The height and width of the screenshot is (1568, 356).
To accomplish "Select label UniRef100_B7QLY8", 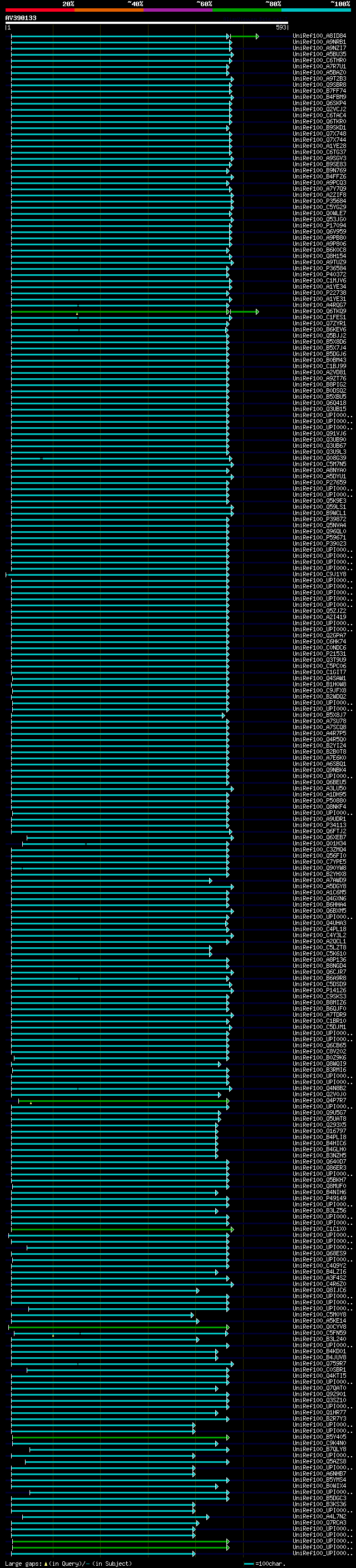I will pyautogui.click(x=319, y=1449).
